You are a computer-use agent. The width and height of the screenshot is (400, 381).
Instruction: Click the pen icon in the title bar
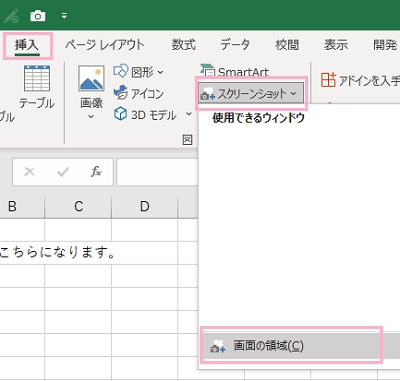11,15
